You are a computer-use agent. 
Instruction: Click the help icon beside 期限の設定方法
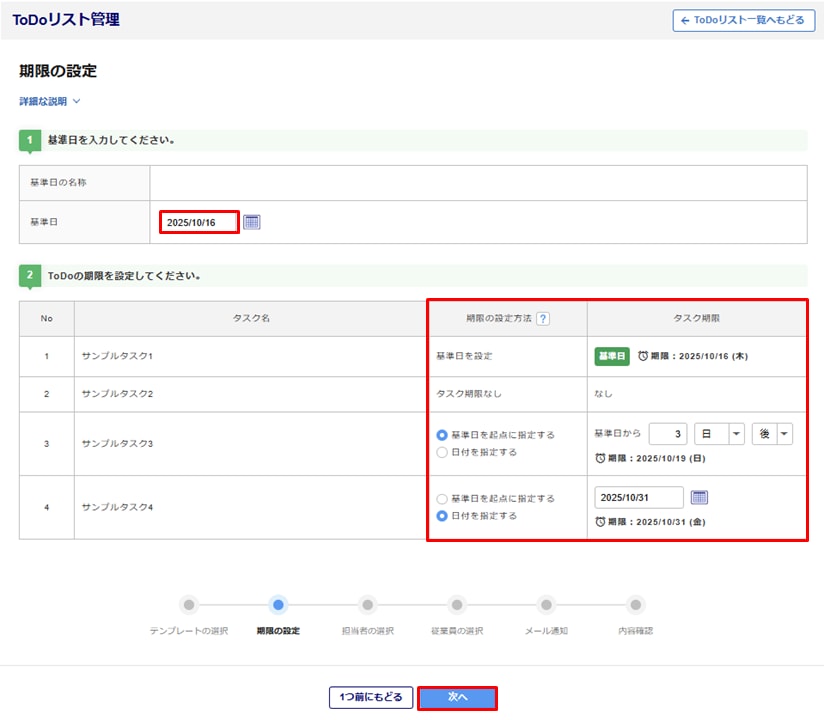(x=543, y=319)
